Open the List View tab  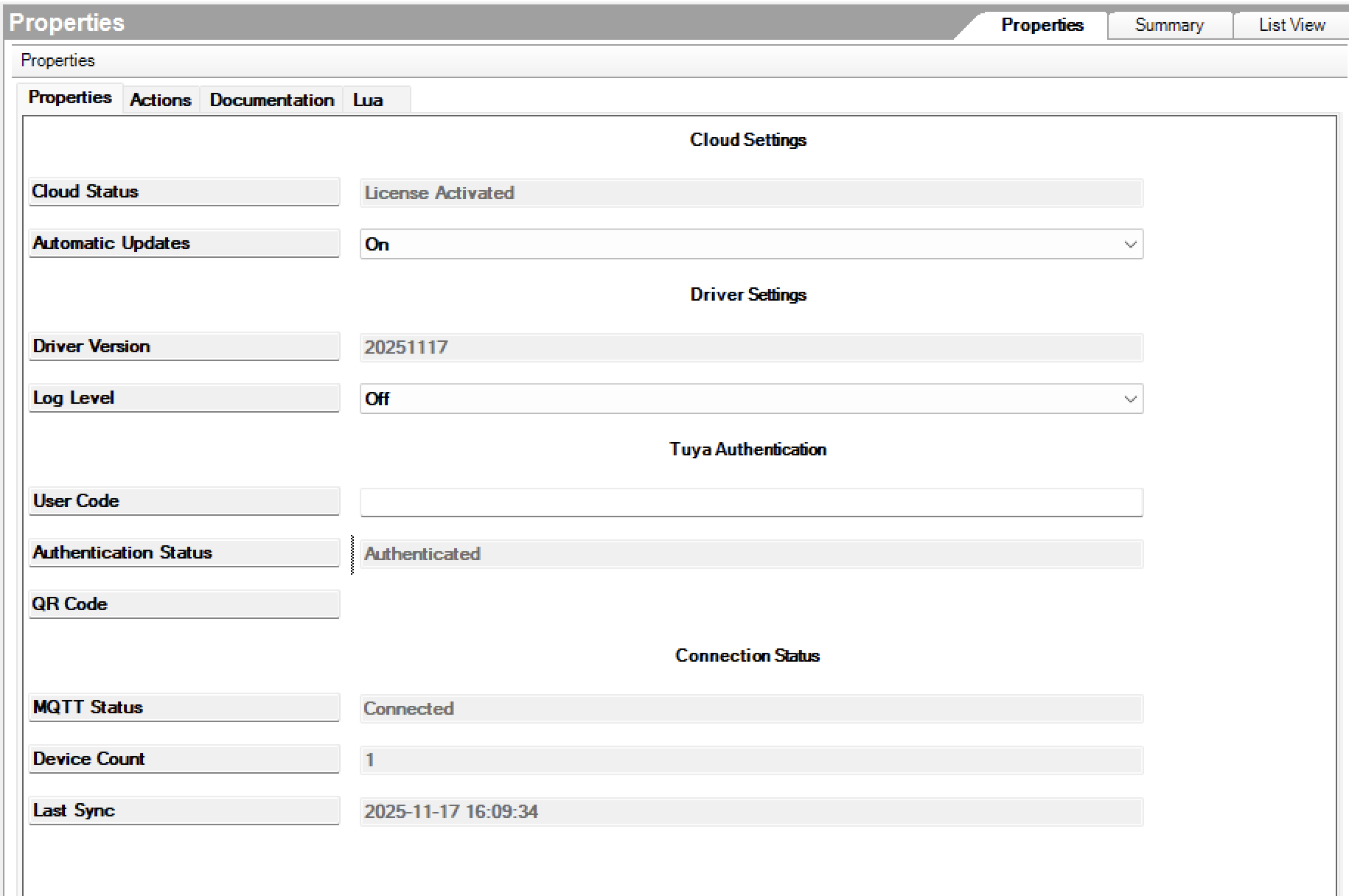point(1292,25)
